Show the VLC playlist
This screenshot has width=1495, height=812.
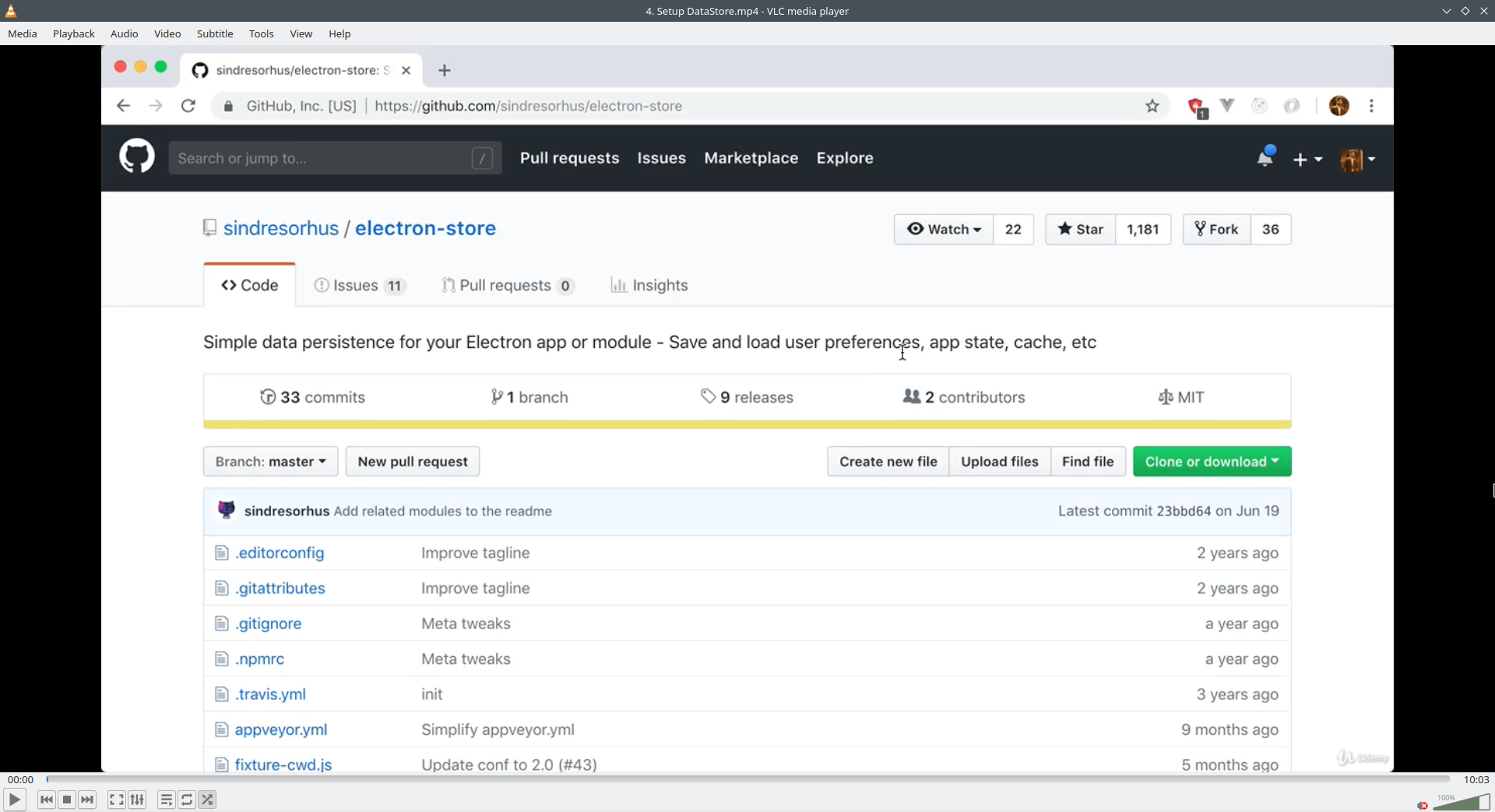(x=166, y=800)
